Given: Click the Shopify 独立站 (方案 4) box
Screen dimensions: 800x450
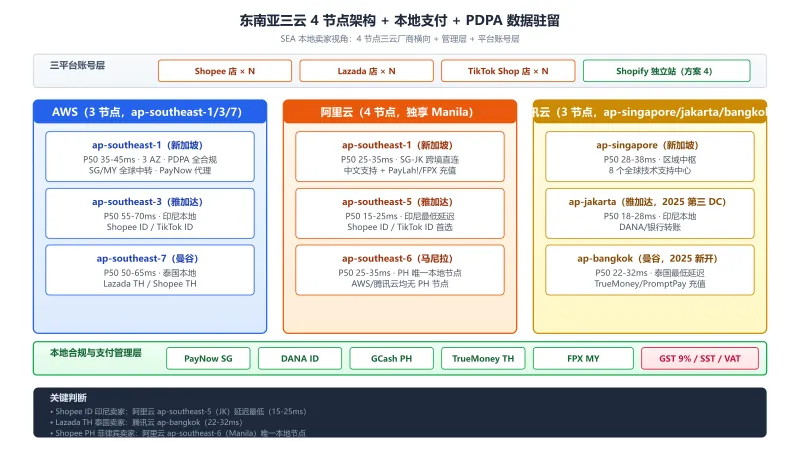Looking at the screenshot, I should click(x=666, y=71).
